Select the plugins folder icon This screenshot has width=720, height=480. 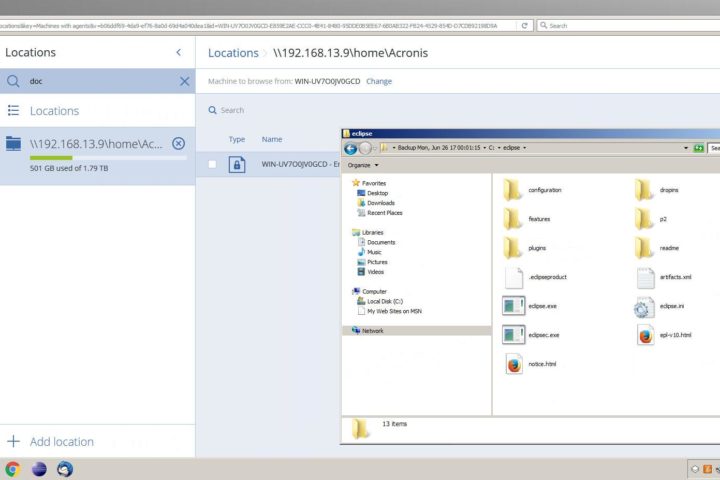pyautogui.click(x=513, y=248)
